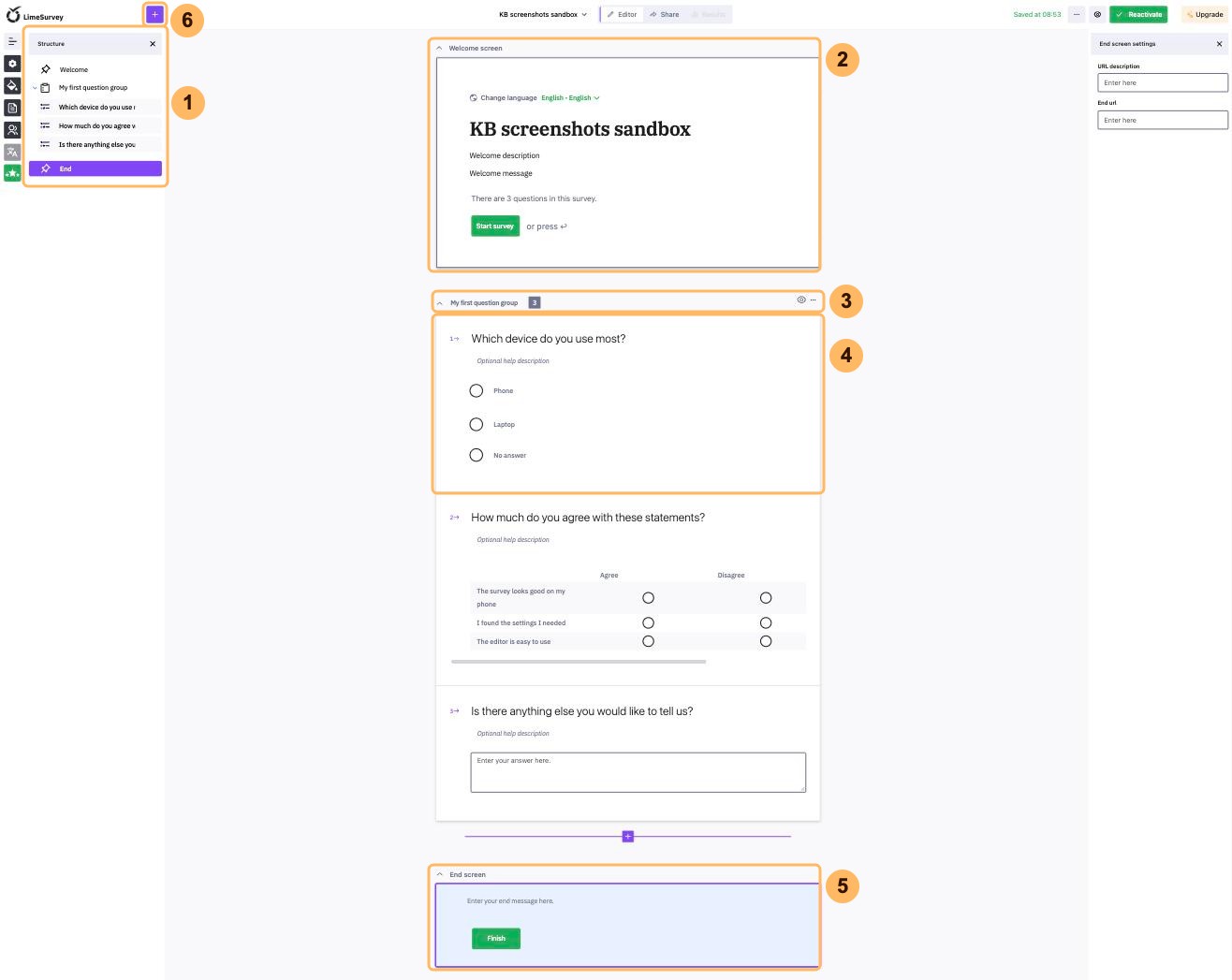The height and width of the screenshot is (980, 1232).
Task: Click the Finish button
Action: (x=496, y=938)
